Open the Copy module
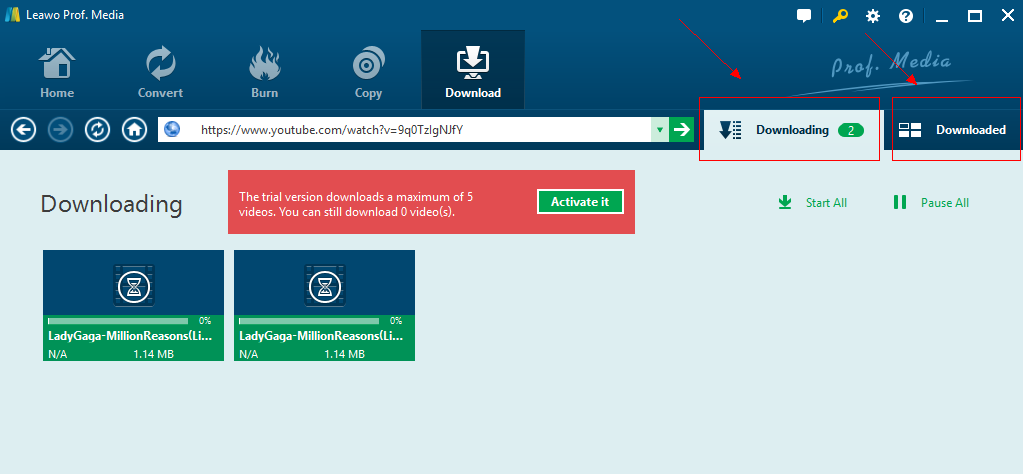The image size is (1023, 474). [368, 72]
